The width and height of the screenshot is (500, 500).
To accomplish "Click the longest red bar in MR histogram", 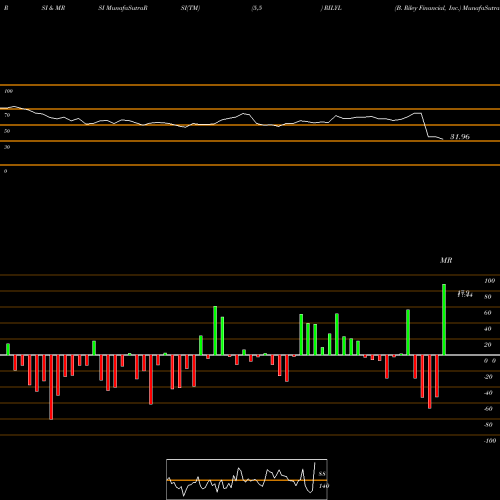I will (x=51, y=387).
